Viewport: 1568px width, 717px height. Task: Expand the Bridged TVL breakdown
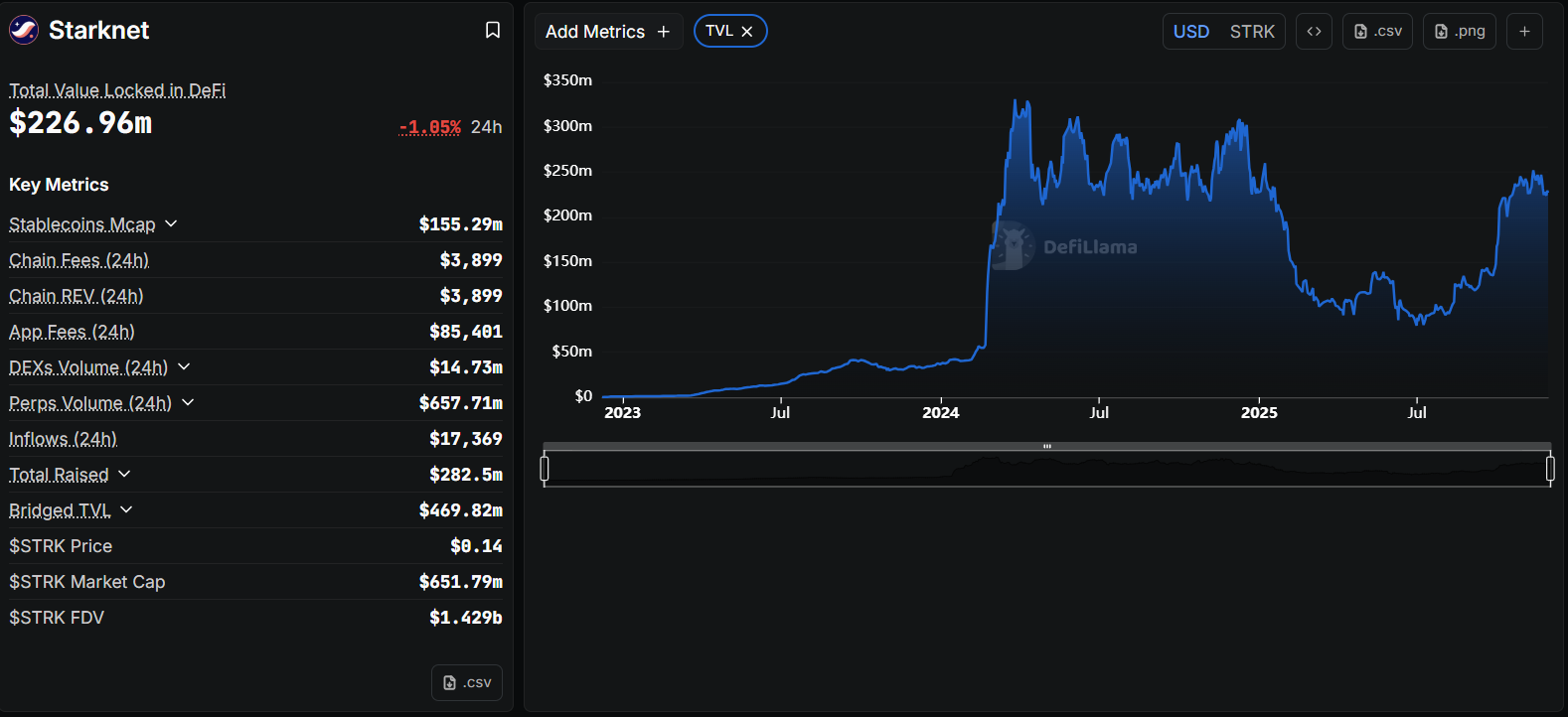click(x=126, y=510)
